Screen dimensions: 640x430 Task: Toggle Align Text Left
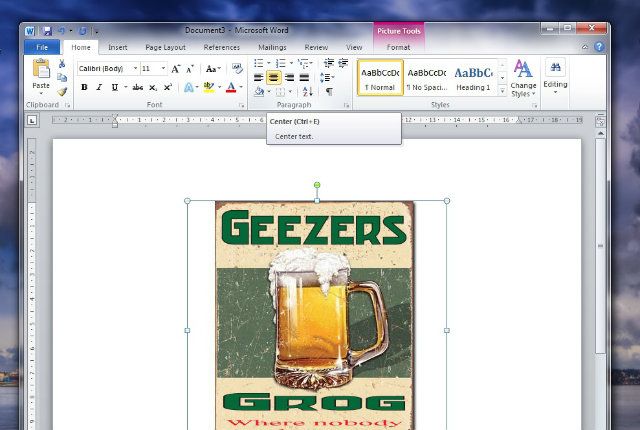pos(258,77)
